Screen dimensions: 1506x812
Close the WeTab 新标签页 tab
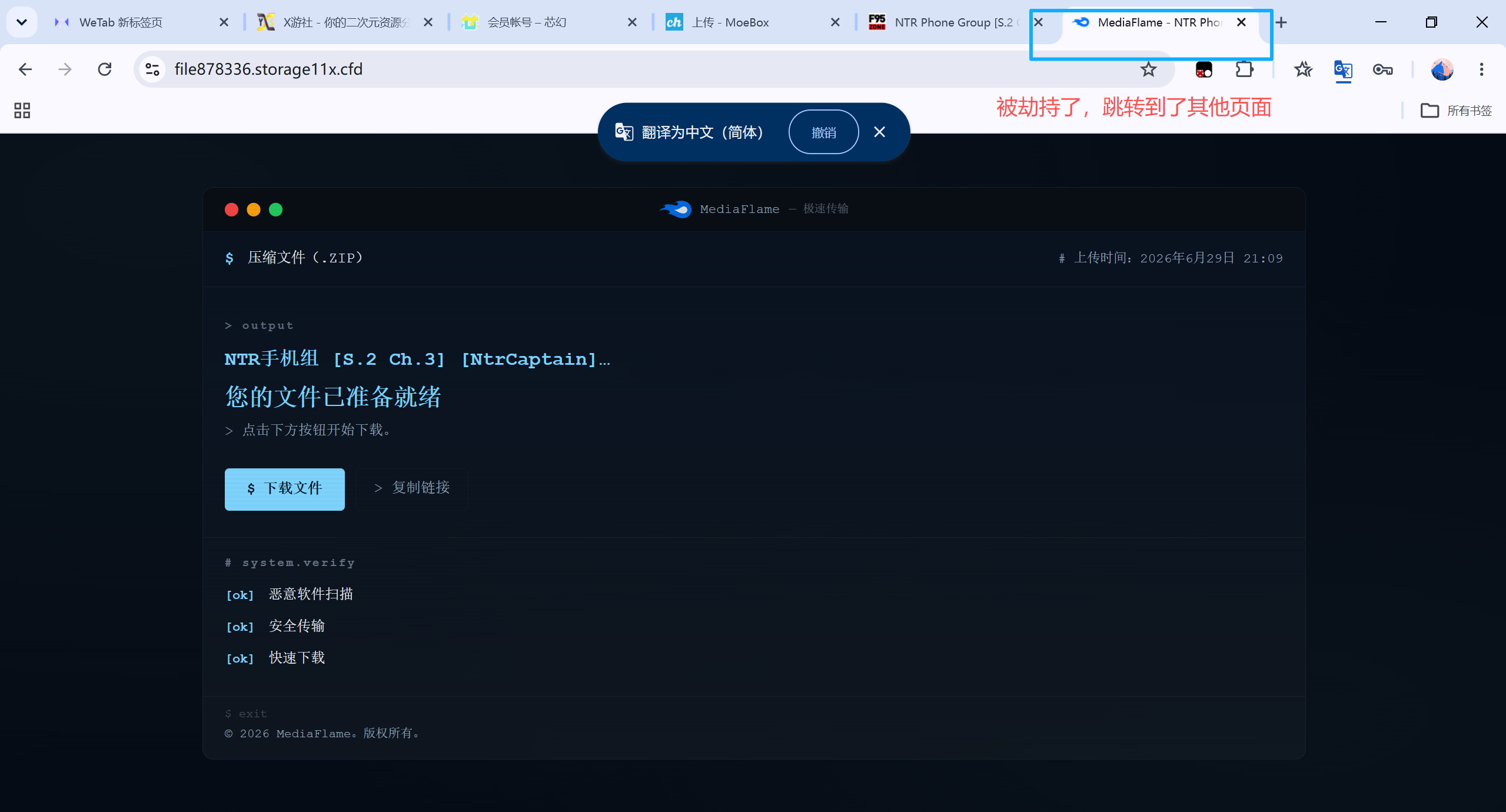224,22
